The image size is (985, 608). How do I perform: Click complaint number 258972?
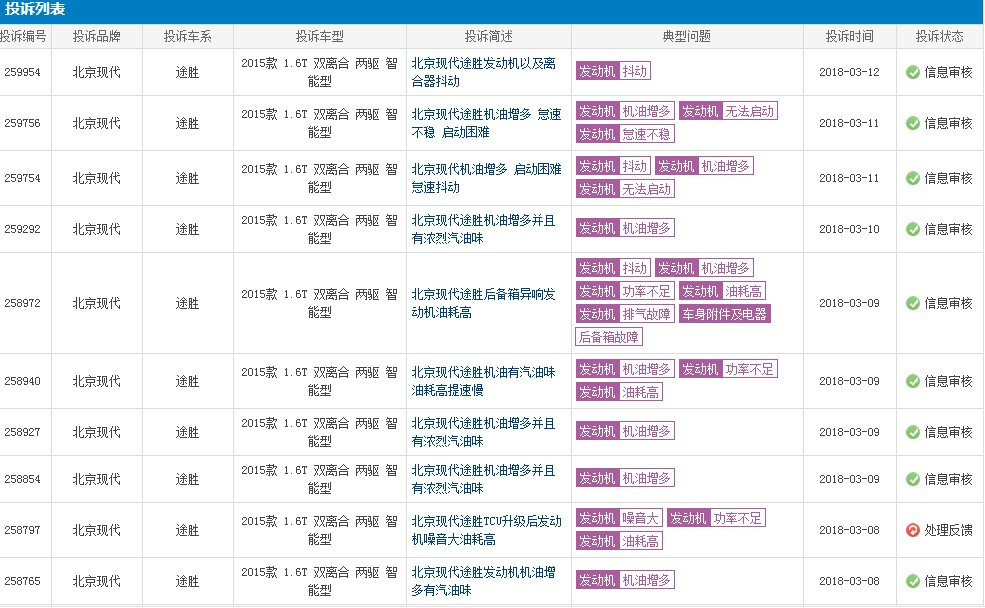[22, 303]
